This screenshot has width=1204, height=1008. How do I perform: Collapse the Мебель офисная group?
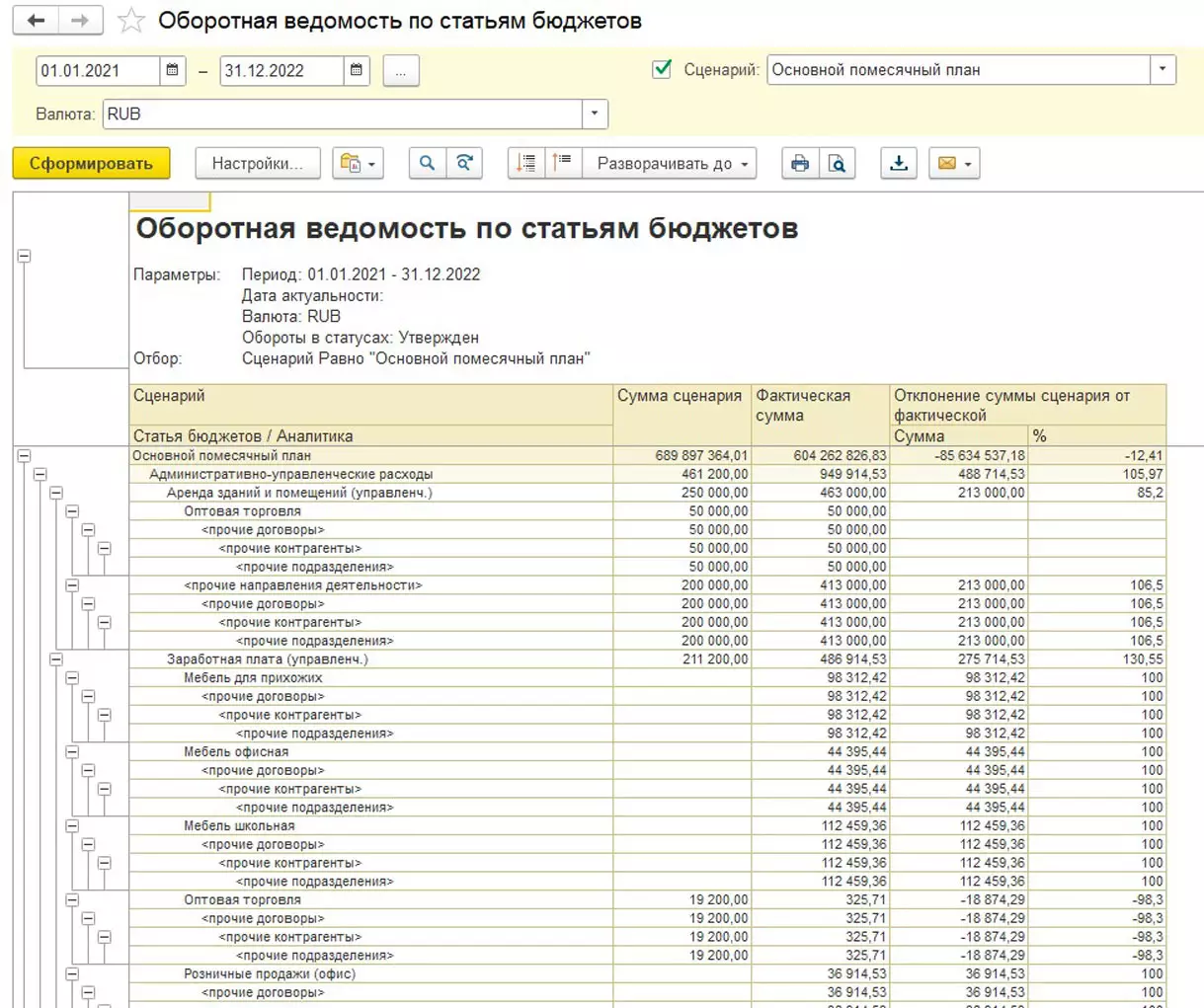point(72,752)
